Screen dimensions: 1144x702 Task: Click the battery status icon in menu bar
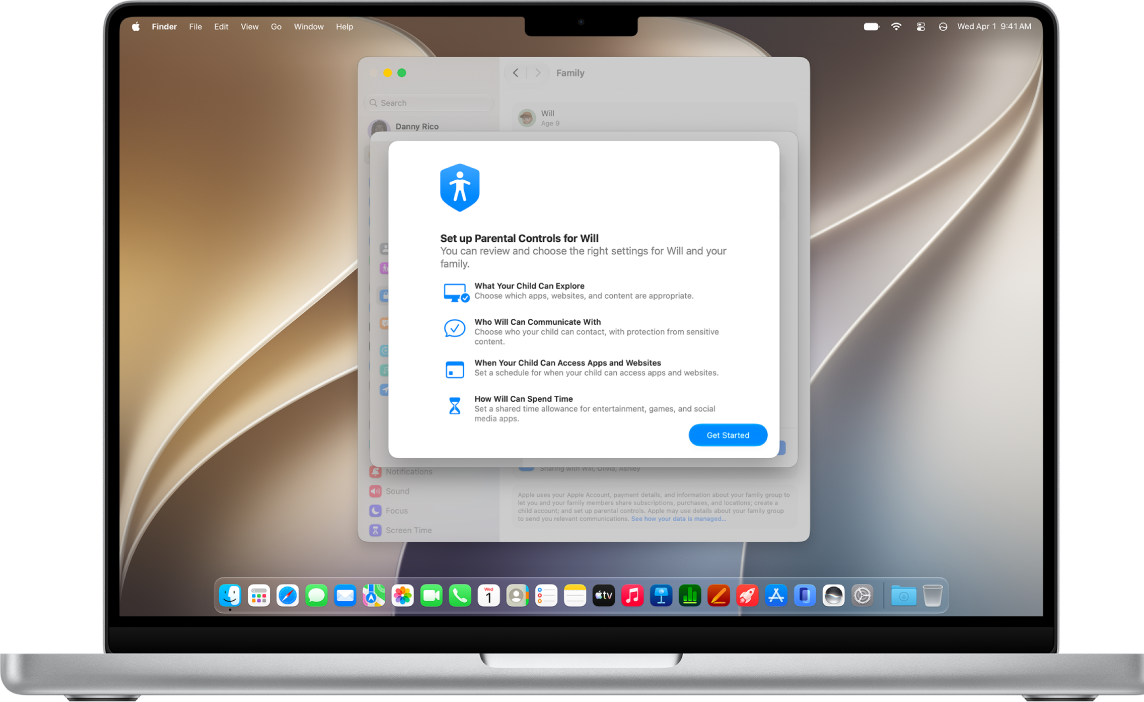[871, 27]
